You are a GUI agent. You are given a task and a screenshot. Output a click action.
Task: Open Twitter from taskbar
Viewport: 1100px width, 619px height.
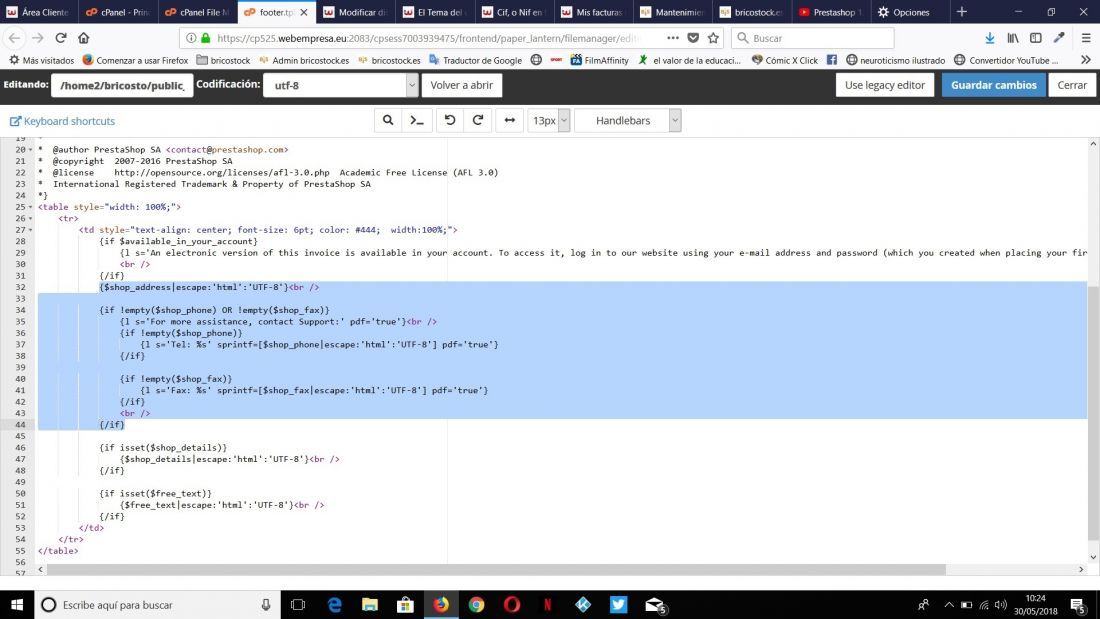618,604
